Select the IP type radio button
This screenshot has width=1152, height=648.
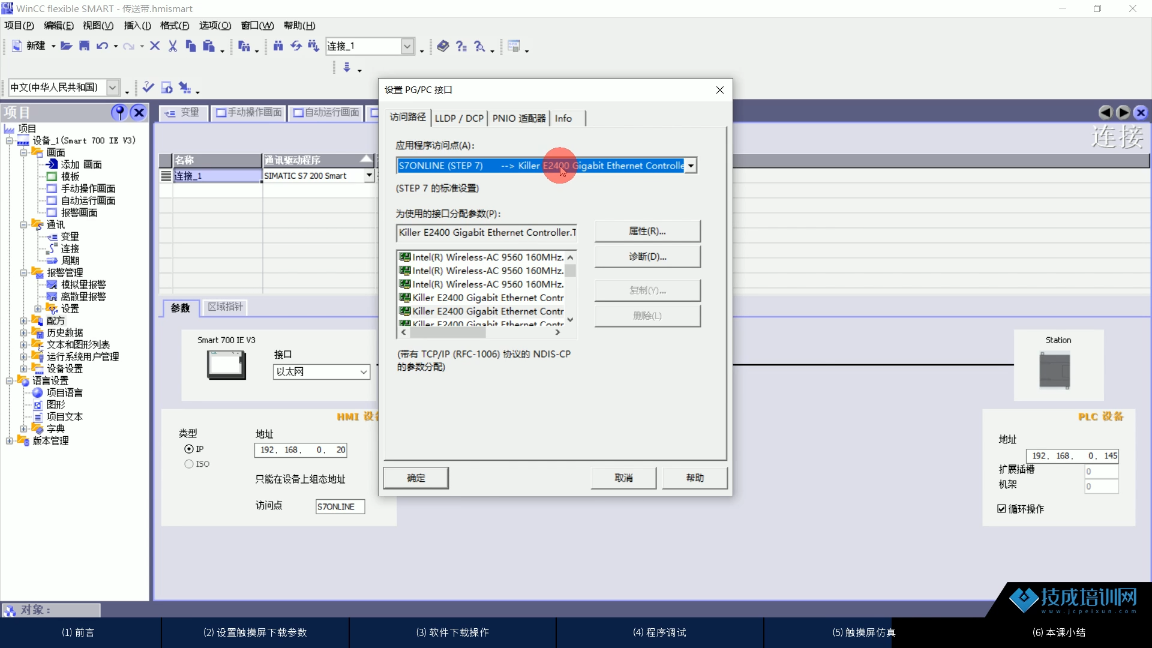pyautogui.click(x=189, y=449)
